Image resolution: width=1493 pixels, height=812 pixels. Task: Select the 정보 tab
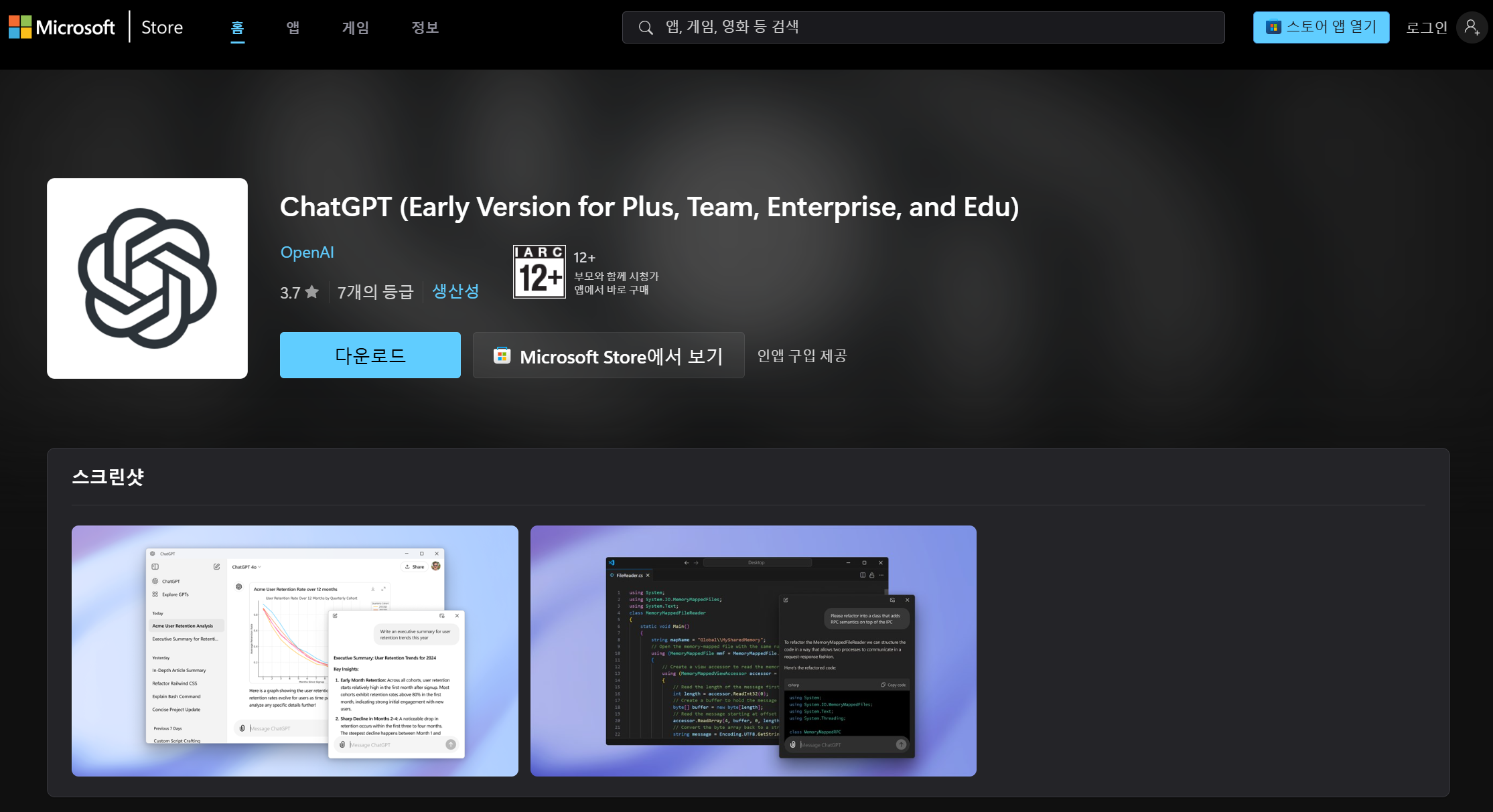pyautogui.click(x=425, y=27)
